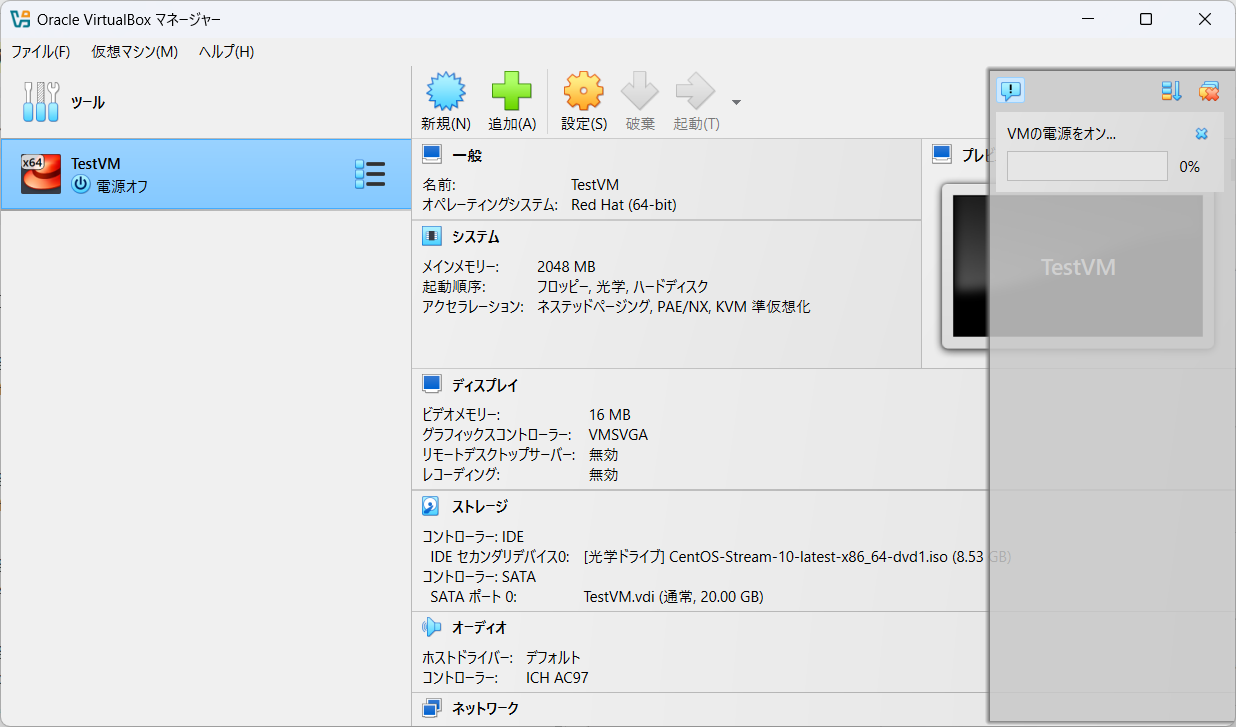Click the Add (追加) green plus icon
The image size is (1236, 727).
(x=512, y=91)
